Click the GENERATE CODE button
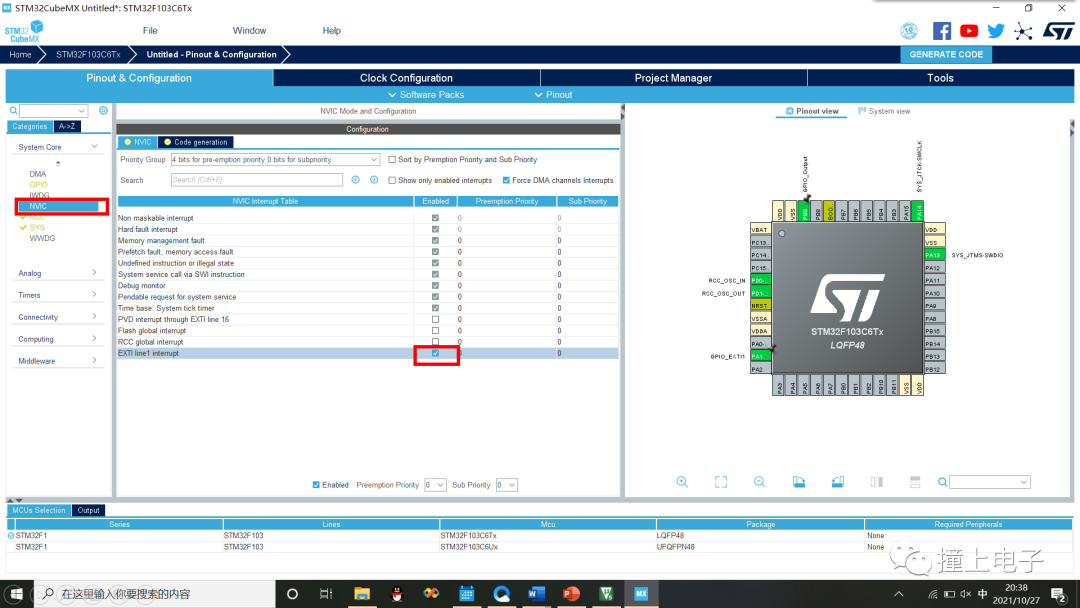 [945, 55]
